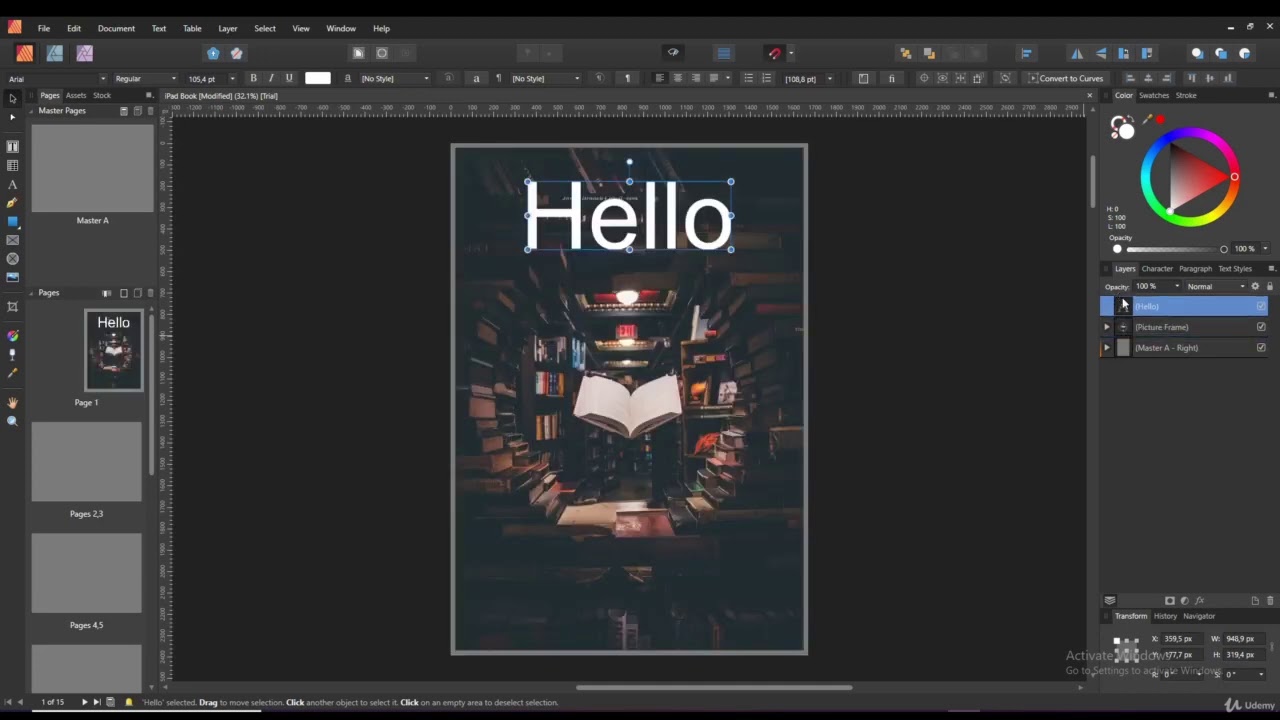
Task: Switch to the Character tab
Action: [1157, 268]
